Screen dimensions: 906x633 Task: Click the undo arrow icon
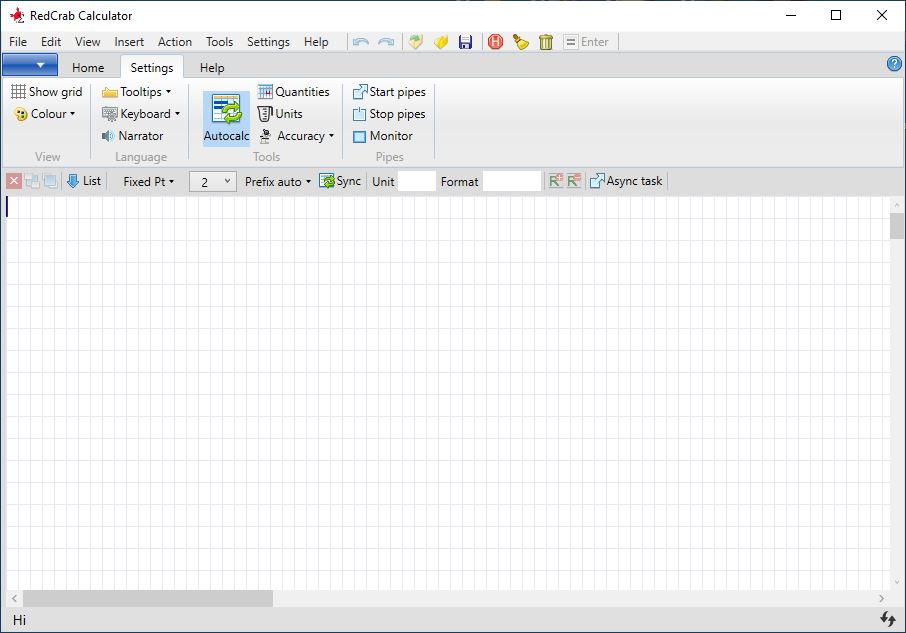[361, 42]
